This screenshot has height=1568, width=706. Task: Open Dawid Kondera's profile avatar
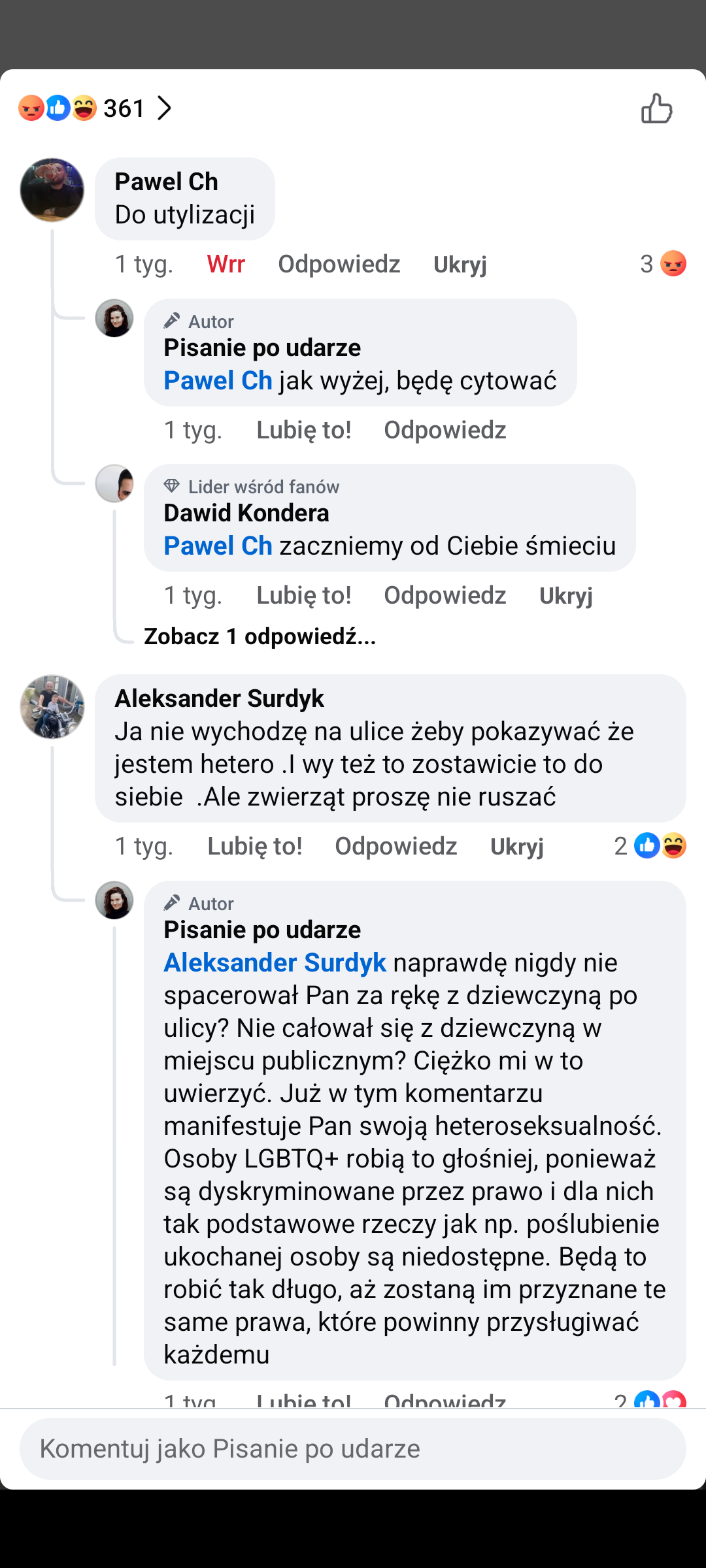click(114, 483)
